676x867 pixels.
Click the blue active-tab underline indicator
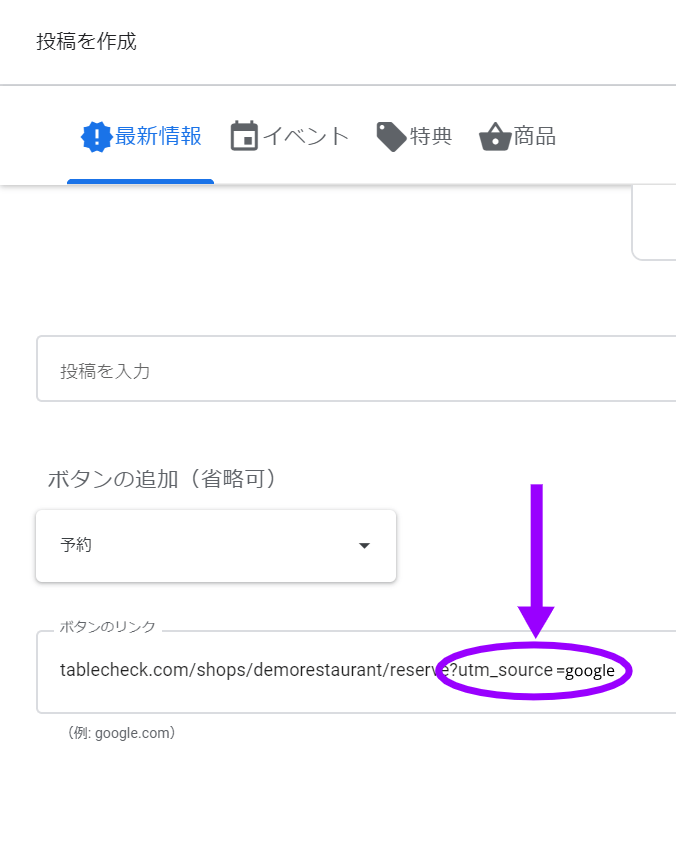point(140,182)
